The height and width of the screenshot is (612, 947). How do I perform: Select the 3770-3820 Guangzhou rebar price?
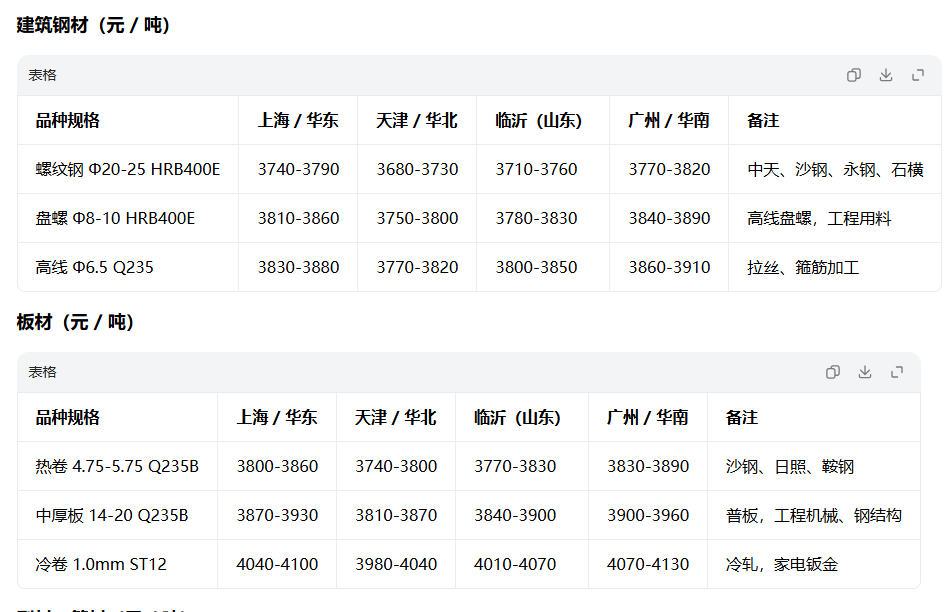(x=669, y=169)
